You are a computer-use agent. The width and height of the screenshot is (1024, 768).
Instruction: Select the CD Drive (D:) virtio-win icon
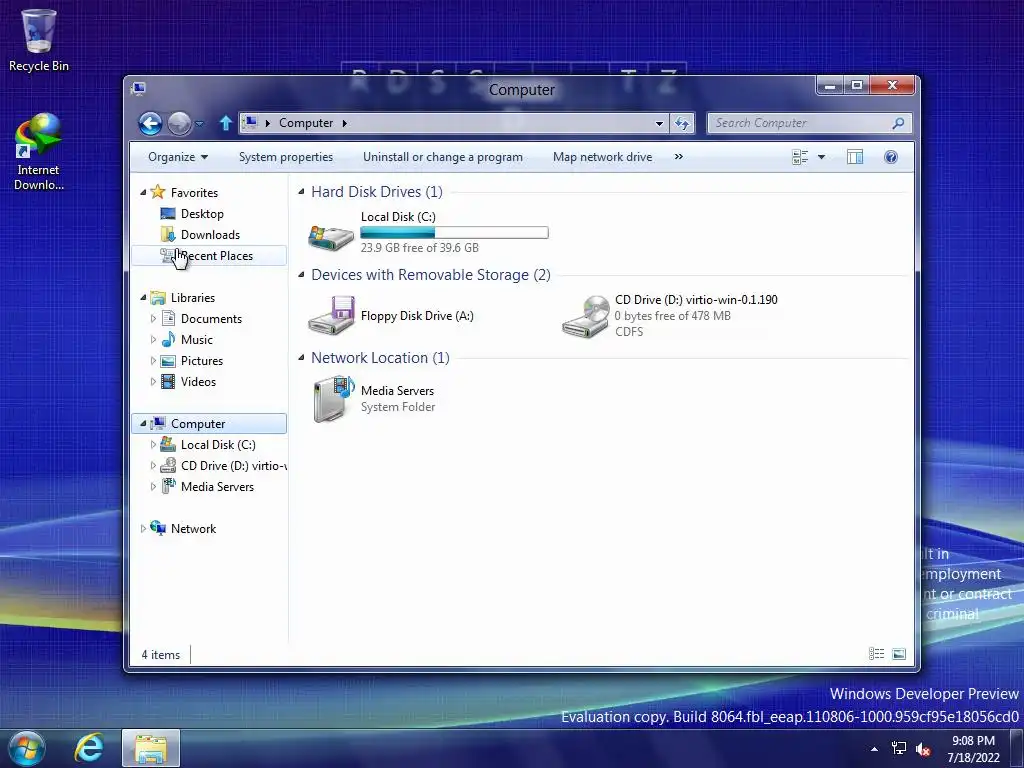coord(586,316)
